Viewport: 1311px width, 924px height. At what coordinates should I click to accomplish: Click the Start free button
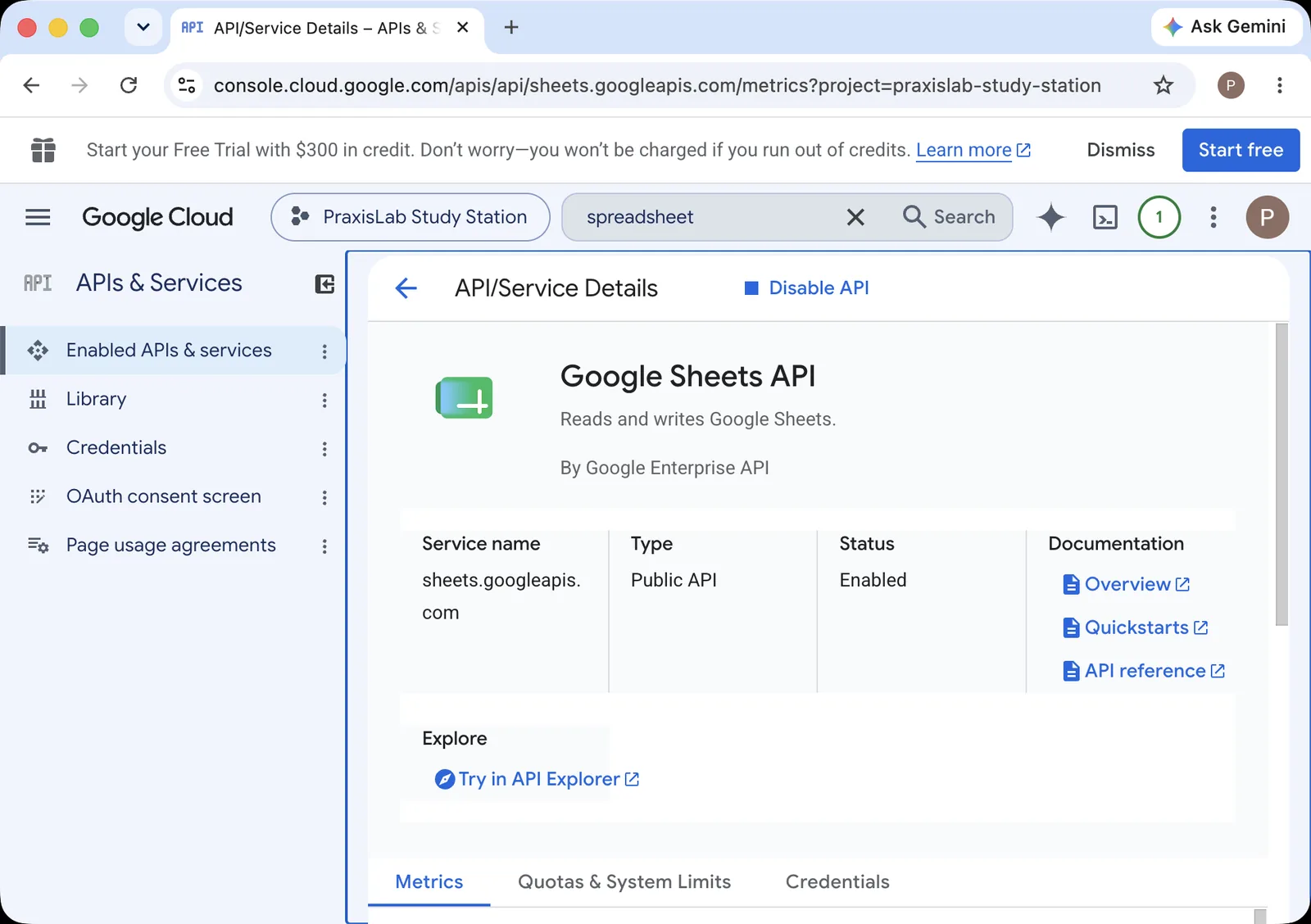[x=1241, y=150]
